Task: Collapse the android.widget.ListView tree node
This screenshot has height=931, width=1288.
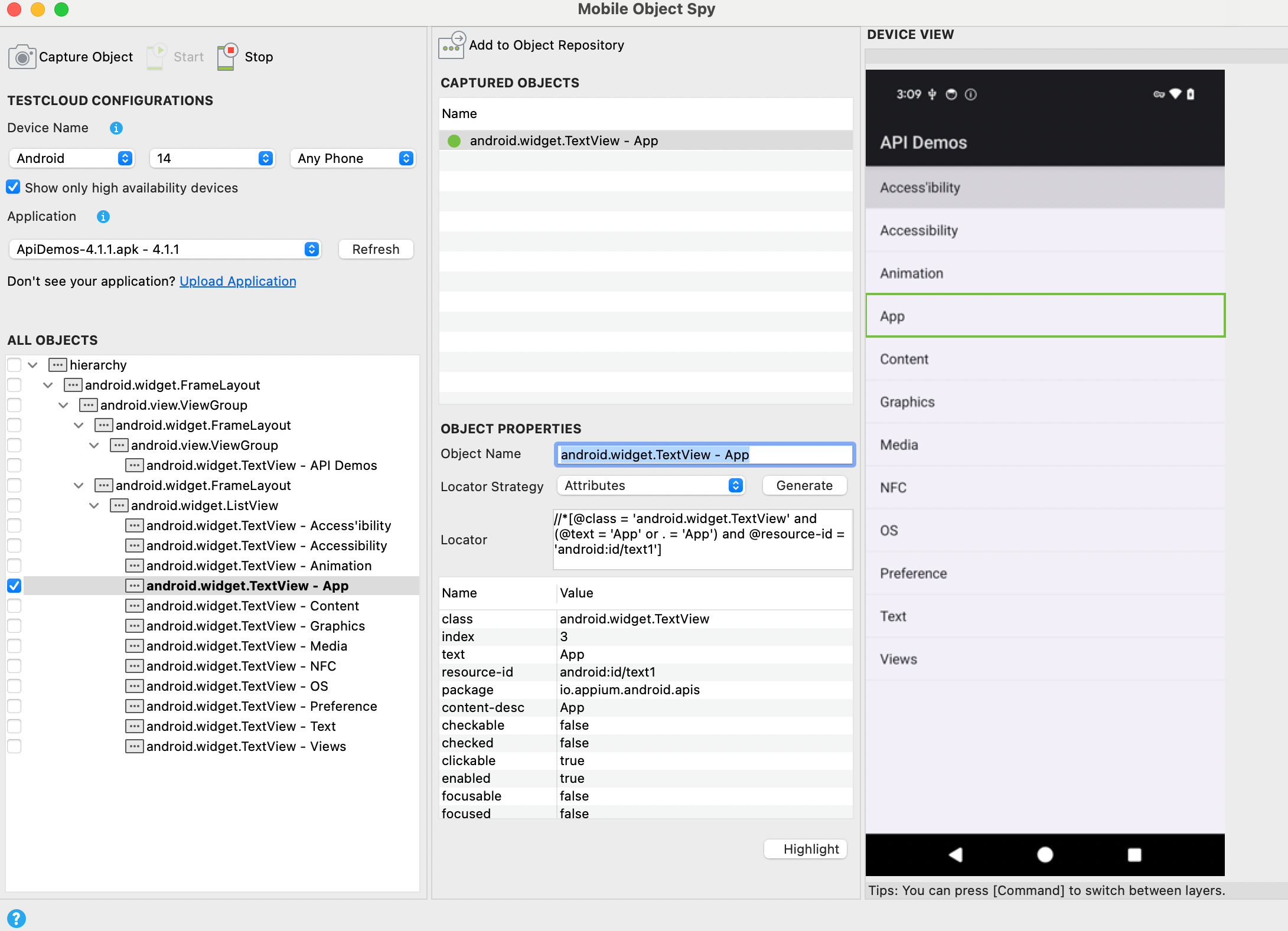Action: [94, 505]
